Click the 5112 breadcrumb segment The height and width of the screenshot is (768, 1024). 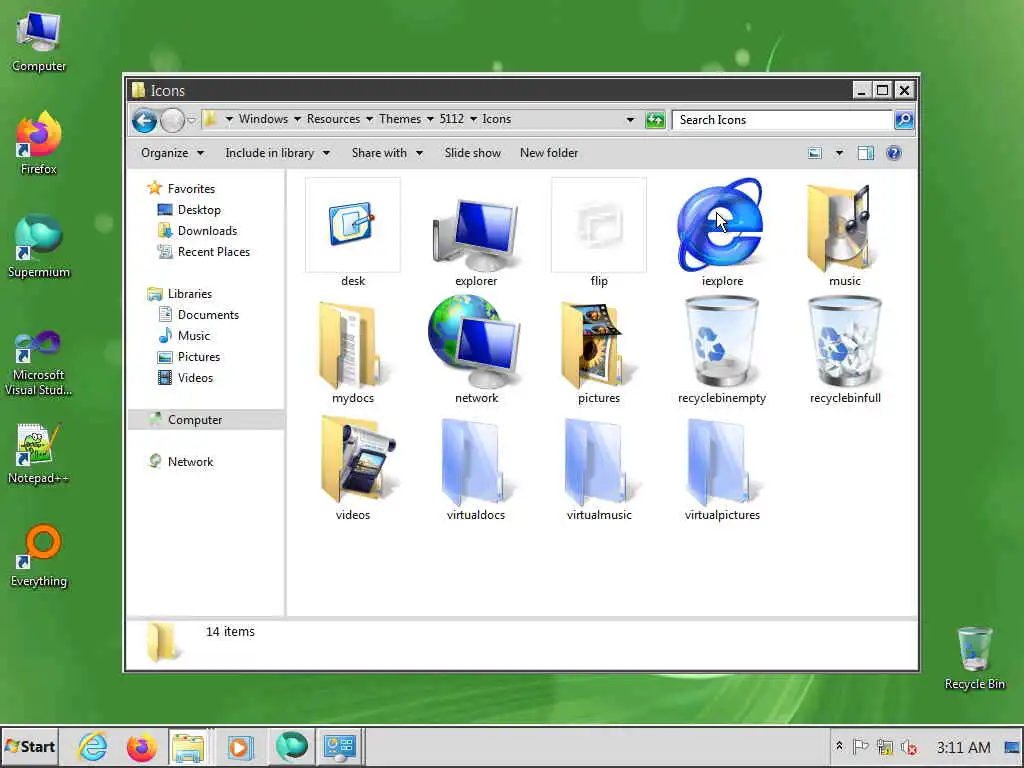[x=451, y=119]
